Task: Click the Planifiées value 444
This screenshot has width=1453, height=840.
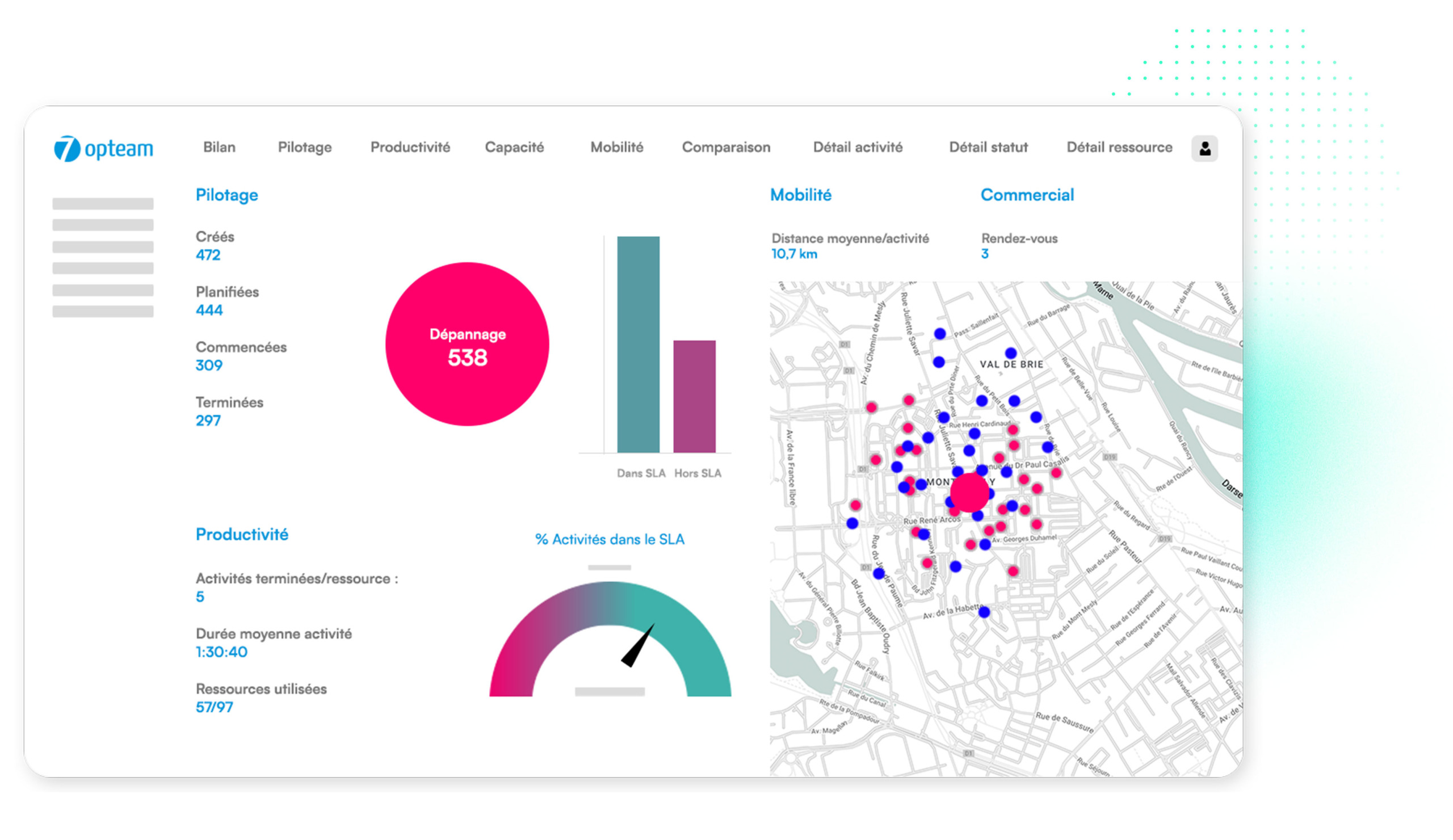Action: pyautogui.click(x=209, y=310)
